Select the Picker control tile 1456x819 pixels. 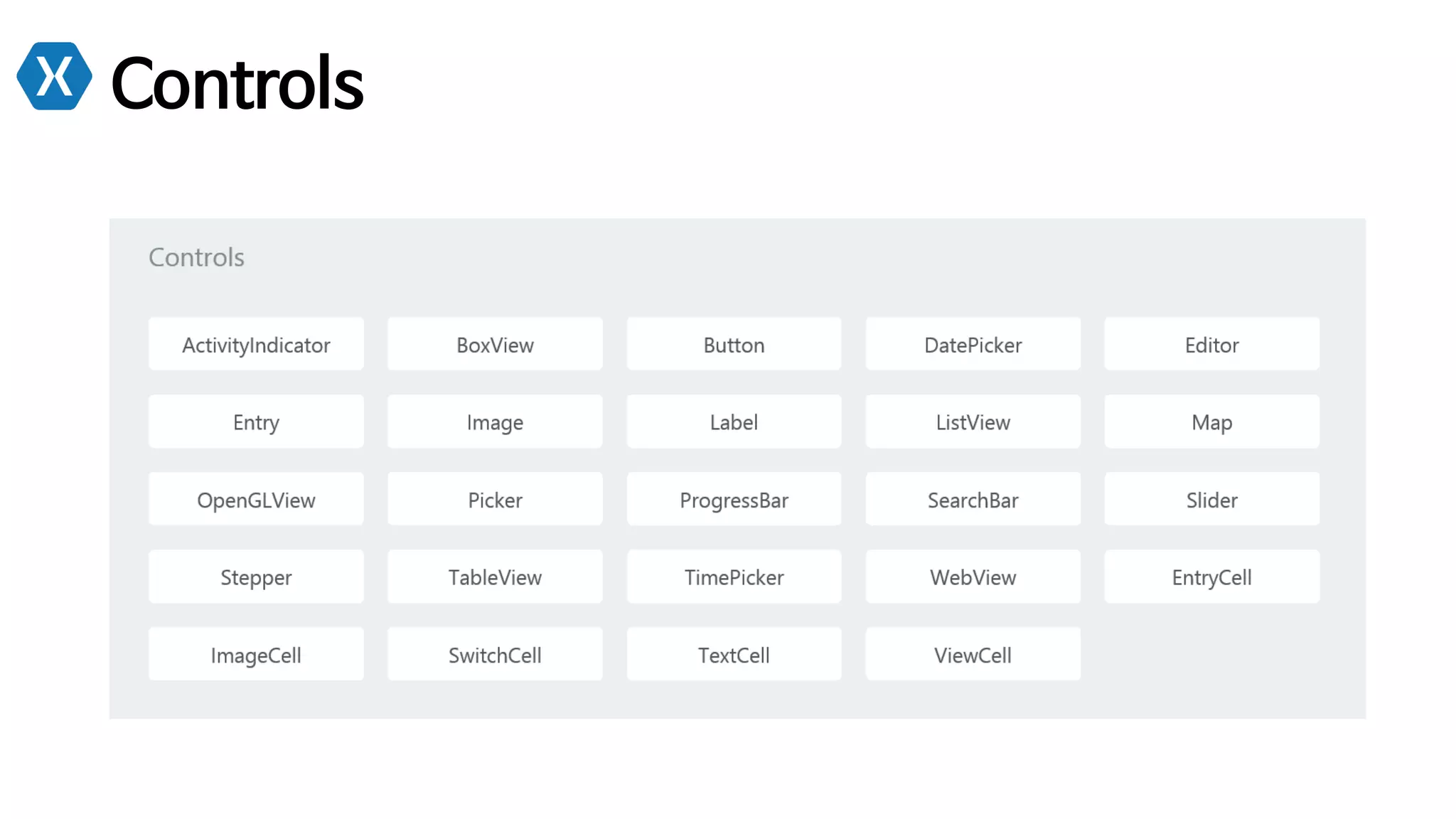(495, 500)
